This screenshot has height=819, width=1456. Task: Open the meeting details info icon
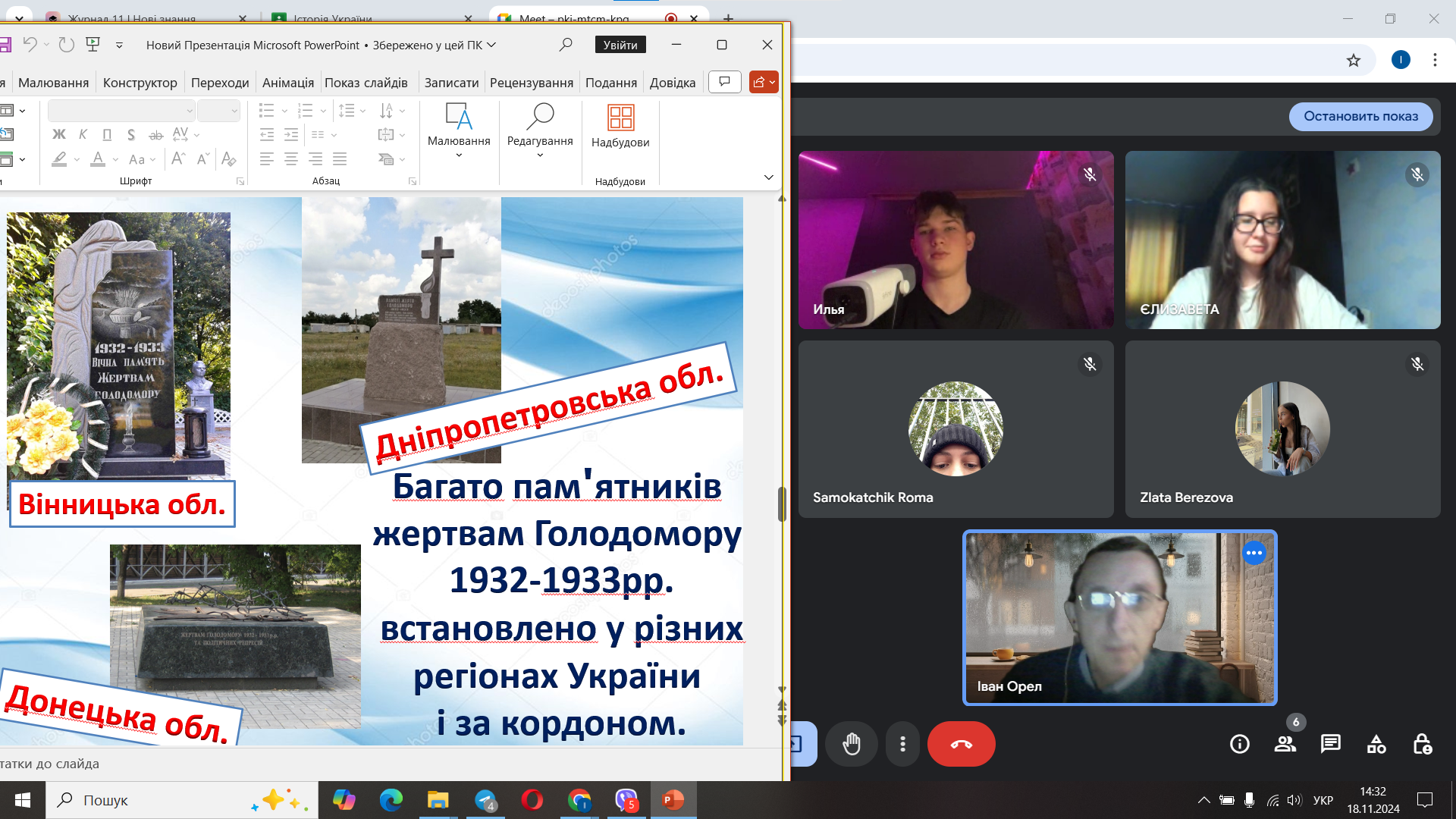click(x=1239, y=744)
